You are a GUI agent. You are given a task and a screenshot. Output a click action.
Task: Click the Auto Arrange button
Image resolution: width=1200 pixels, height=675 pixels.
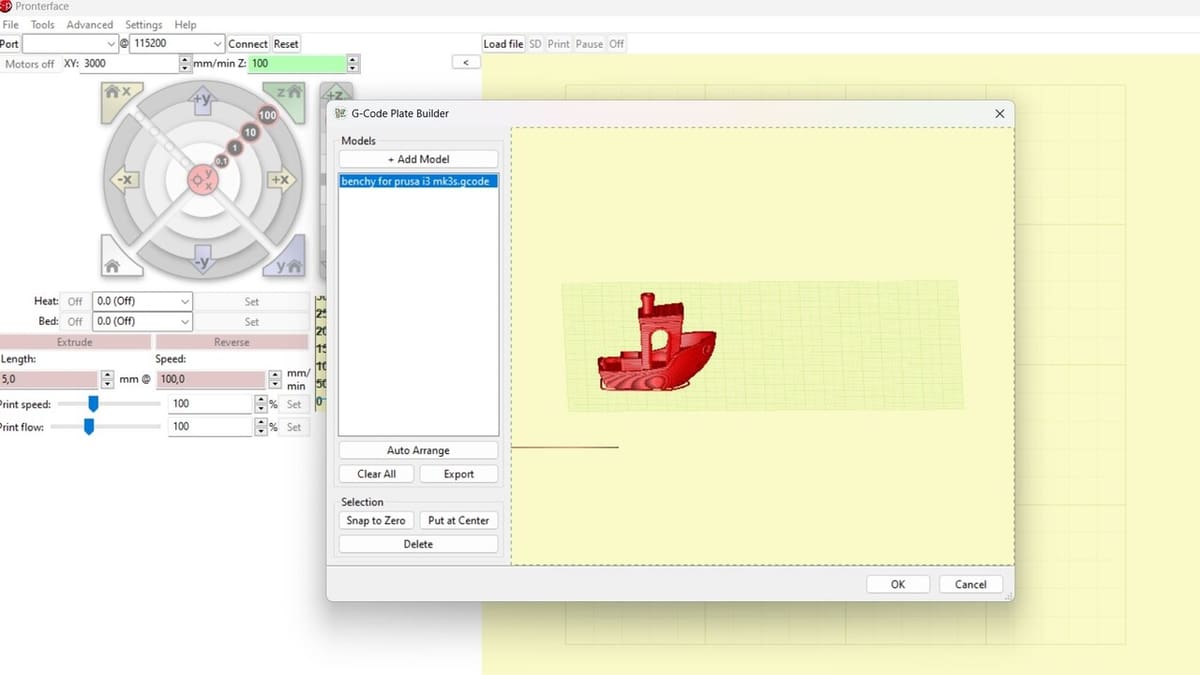418,451
